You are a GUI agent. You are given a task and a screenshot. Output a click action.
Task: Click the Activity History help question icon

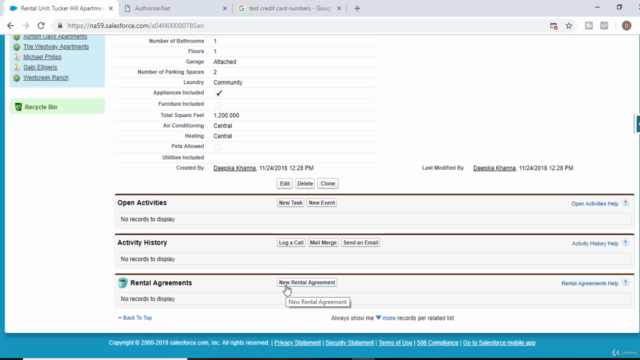625,243
